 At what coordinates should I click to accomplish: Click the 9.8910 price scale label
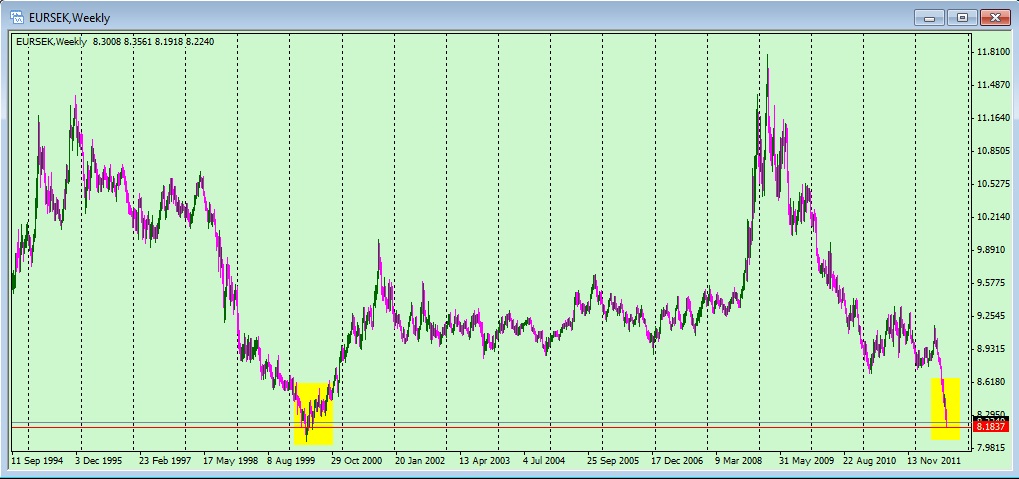993,250
